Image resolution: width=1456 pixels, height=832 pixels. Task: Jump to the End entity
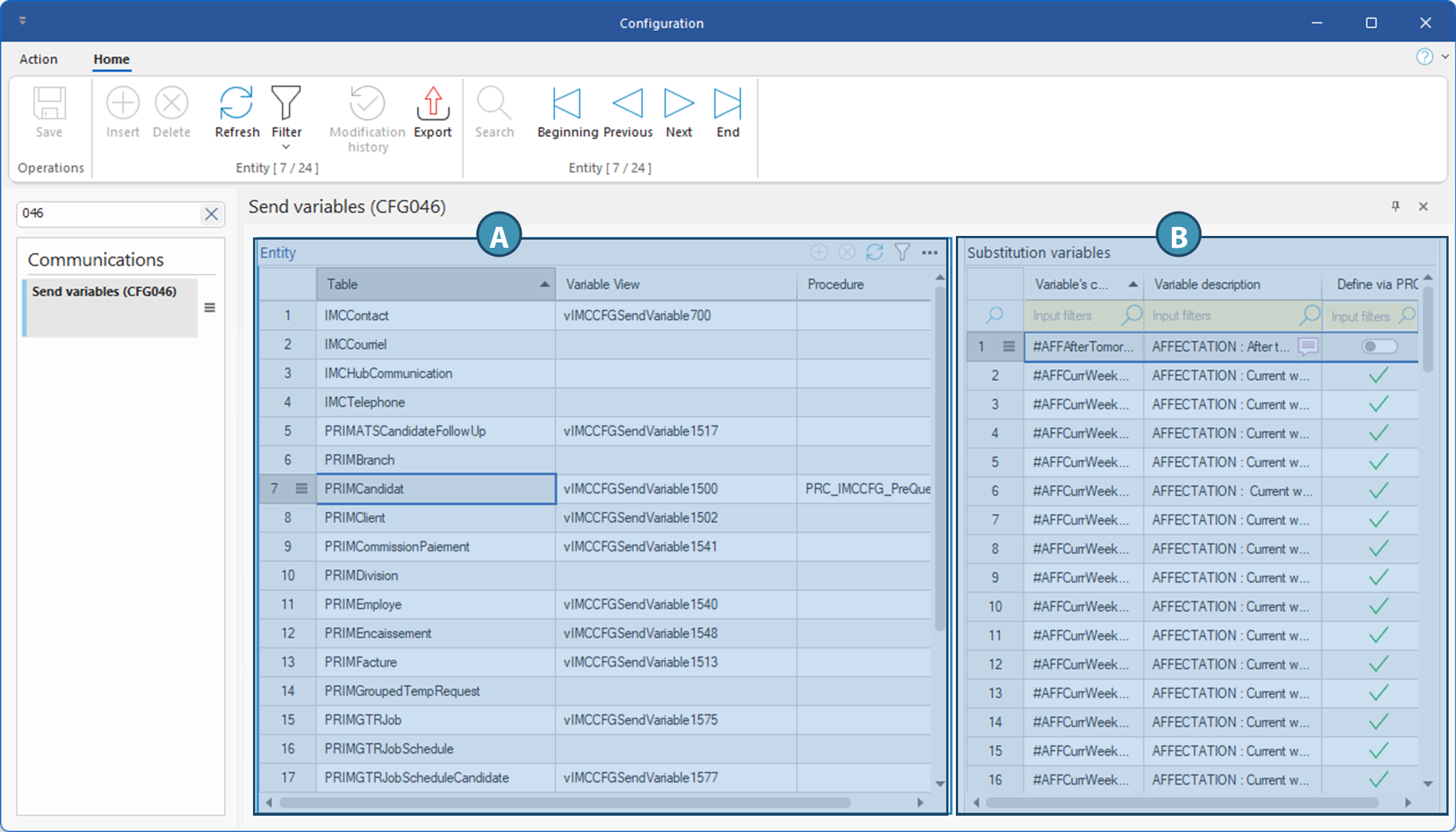click(x=727, y=104)
